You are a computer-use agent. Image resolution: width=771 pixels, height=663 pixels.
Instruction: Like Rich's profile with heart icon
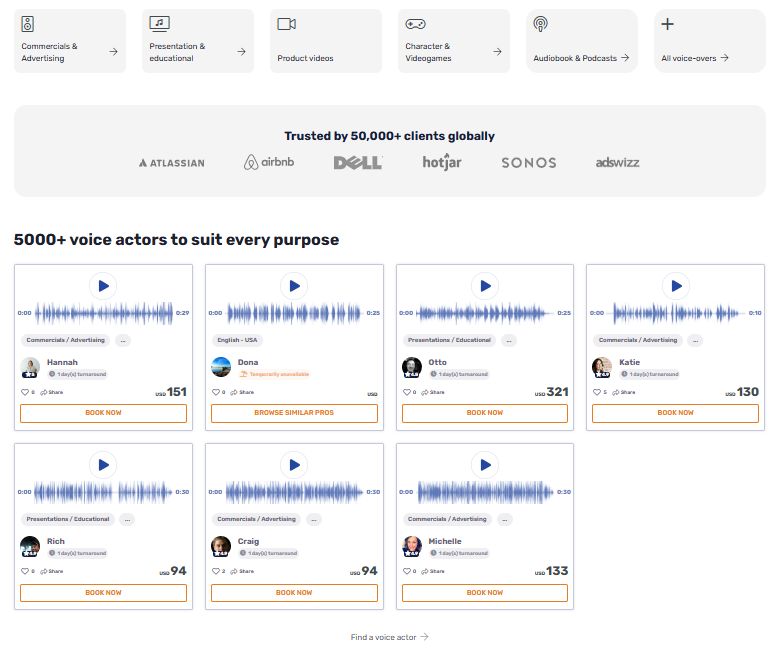click(x=25, y=572)
